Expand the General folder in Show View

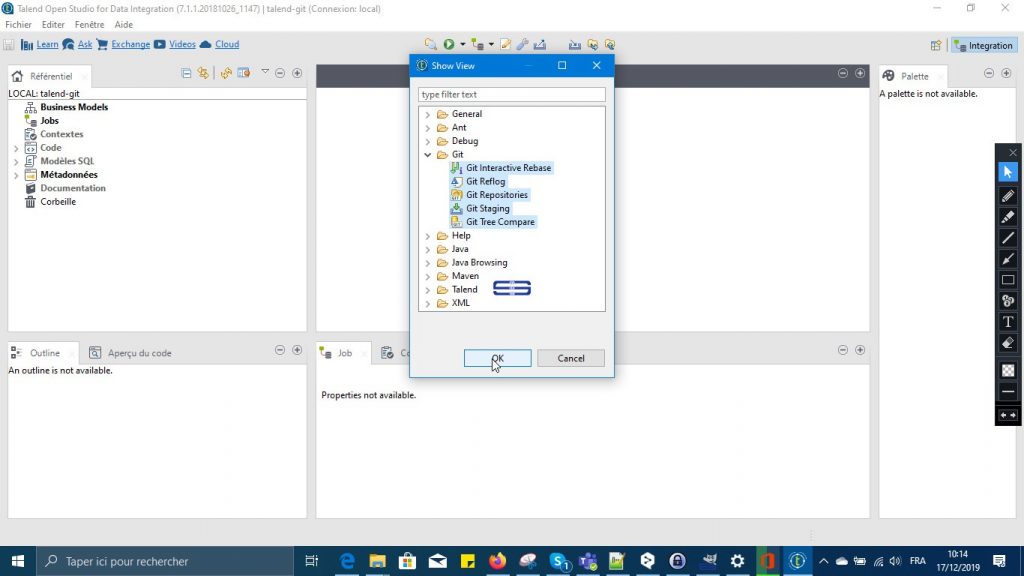(x=428, y=114)
